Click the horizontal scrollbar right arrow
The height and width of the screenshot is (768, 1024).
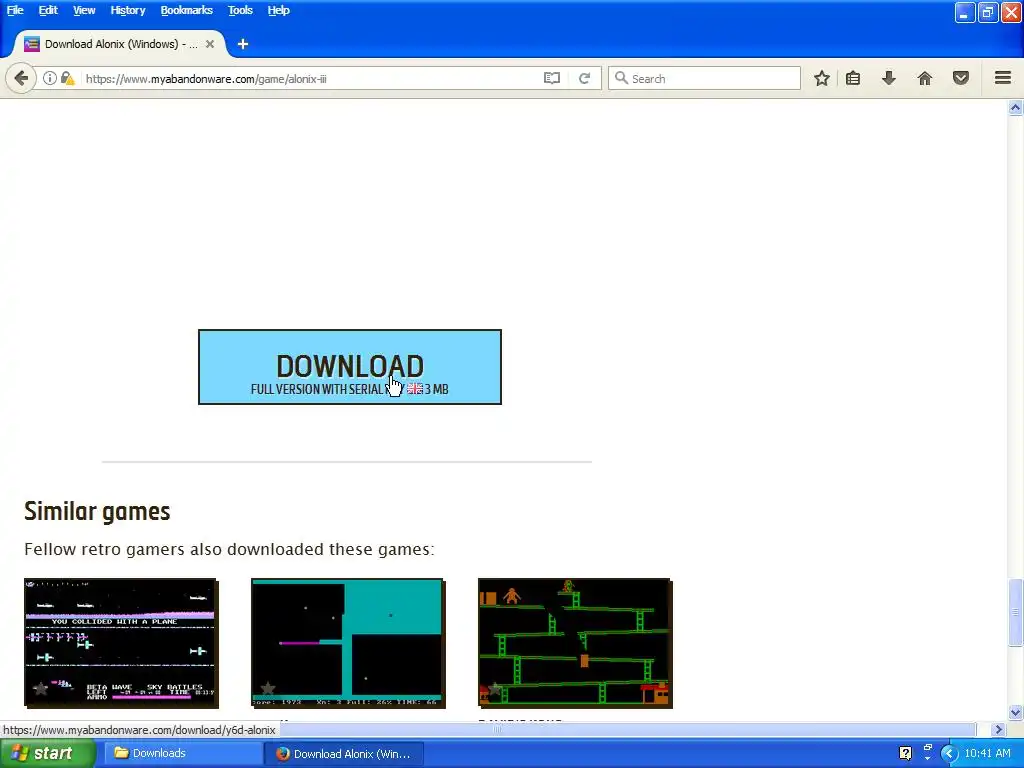click(x=999, y=729)
